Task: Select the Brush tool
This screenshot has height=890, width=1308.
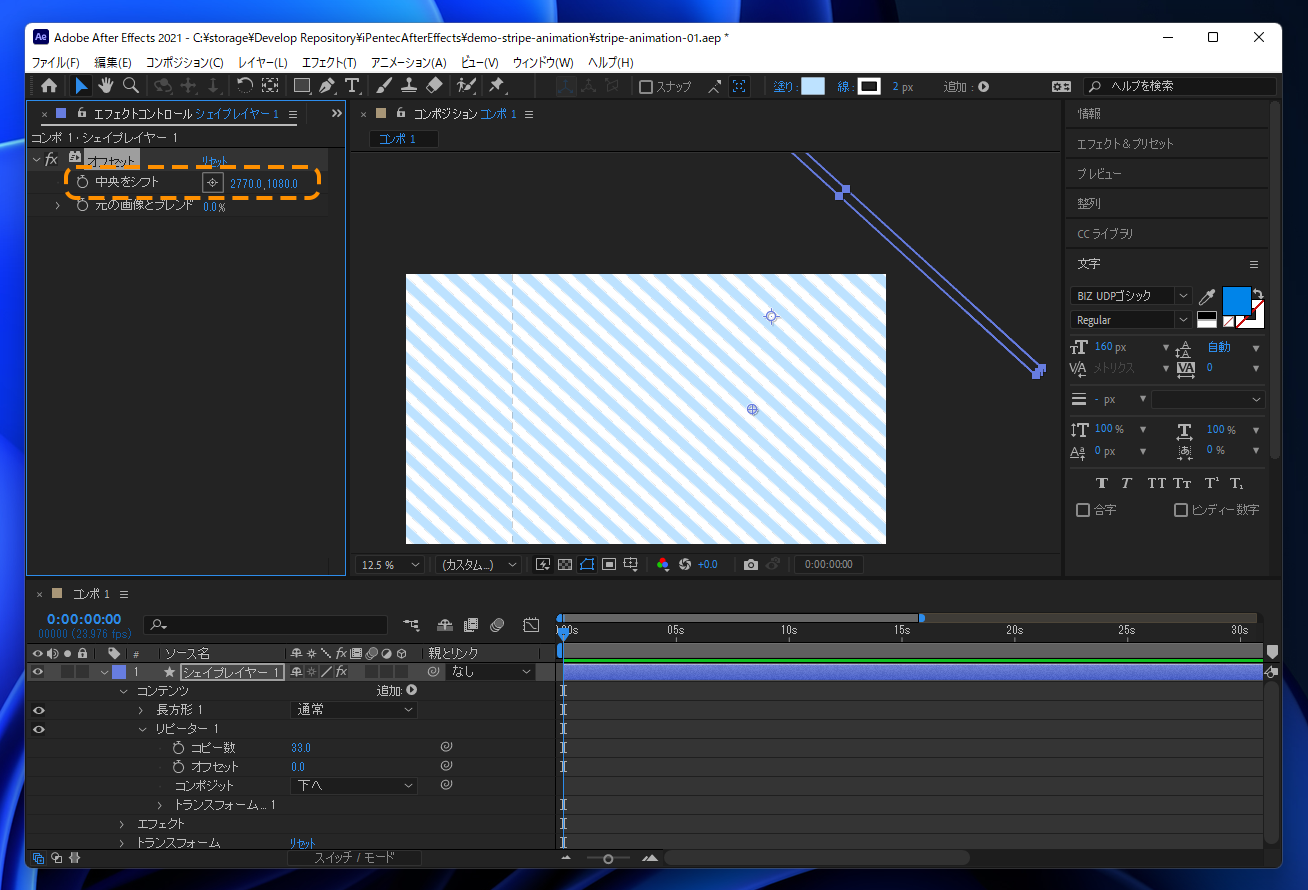Action: [x=384, y=86]
